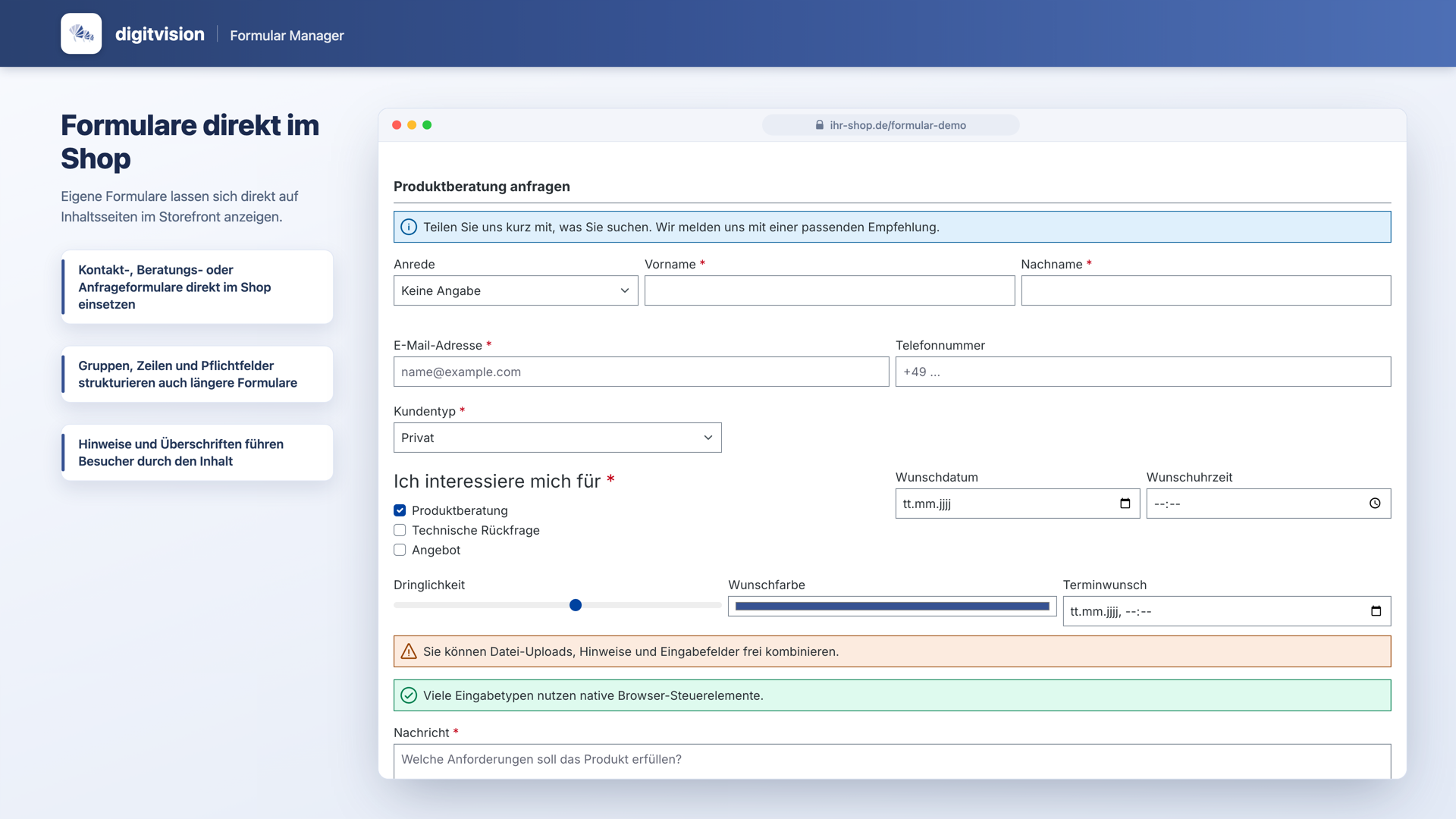Viewport: 1456px width, 819px height.
Task: Open calendar picker icon in Wunschdatum field
Action: pyautogui.click(x=1125, y=504)
